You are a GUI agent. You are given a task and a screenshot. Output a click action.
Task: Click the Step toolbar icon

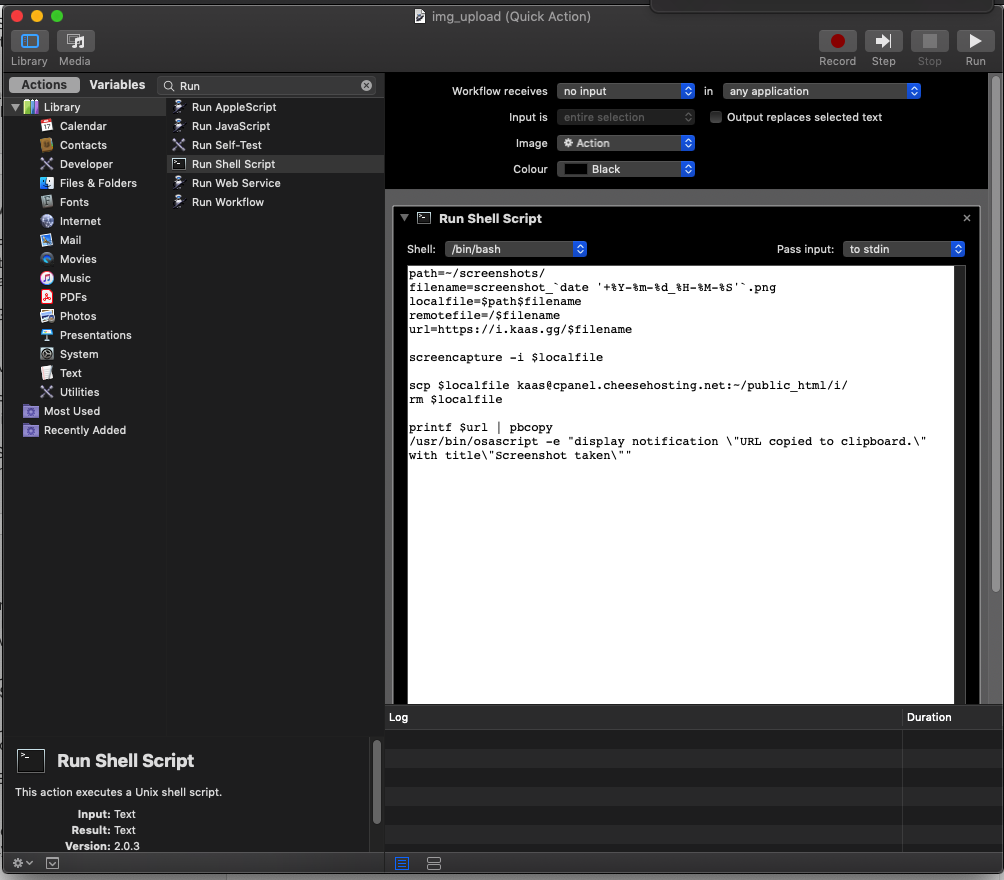point(883,42)
